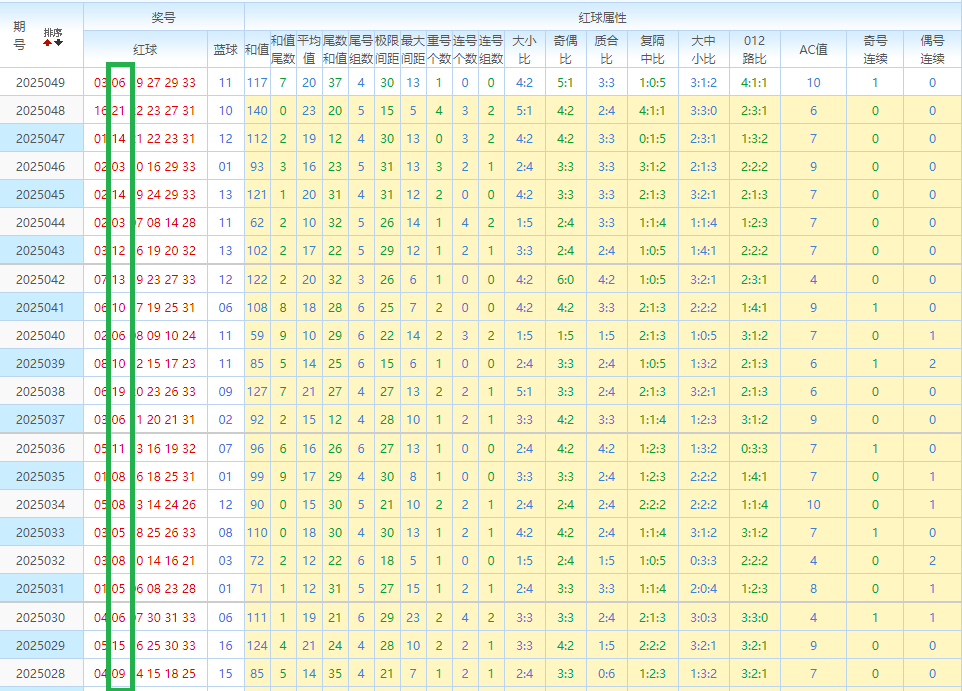Select issue number 2025049
Viewport: 962px width, 691px height.
(x=40, y=83)
